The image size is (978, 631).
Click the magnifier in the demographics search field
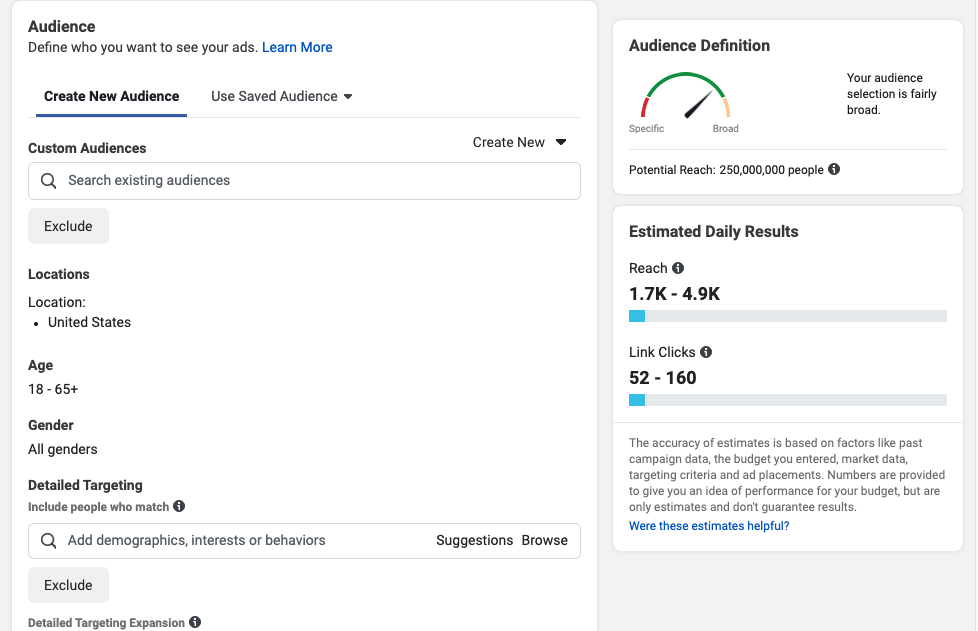click(49, 541)
